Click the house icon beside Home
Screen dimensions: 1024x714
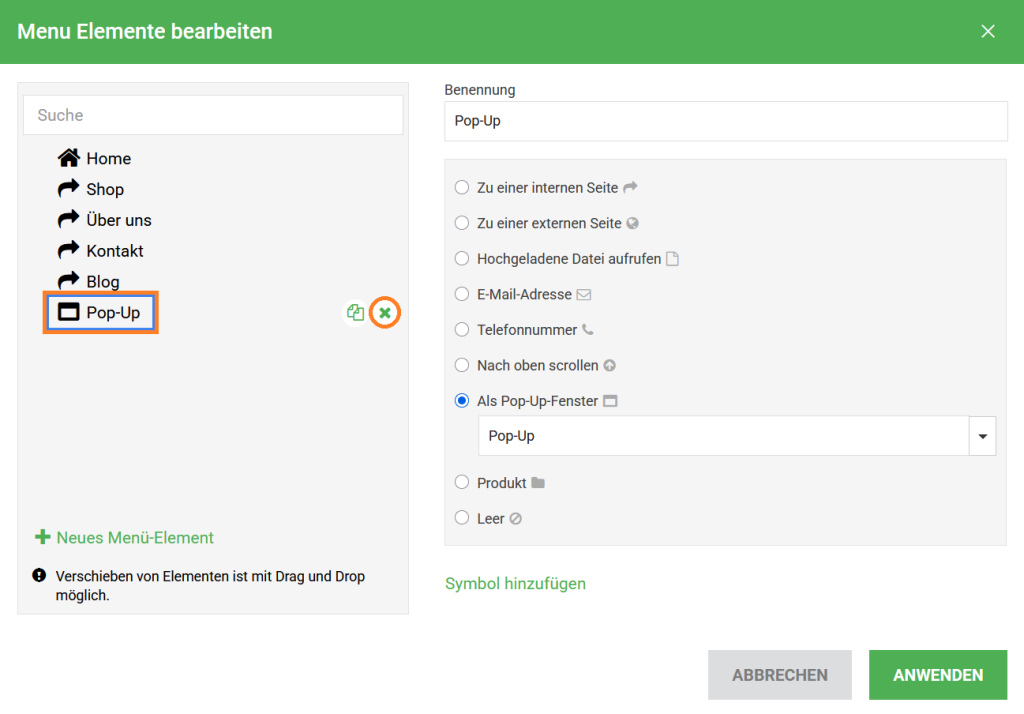coord(68,158)
